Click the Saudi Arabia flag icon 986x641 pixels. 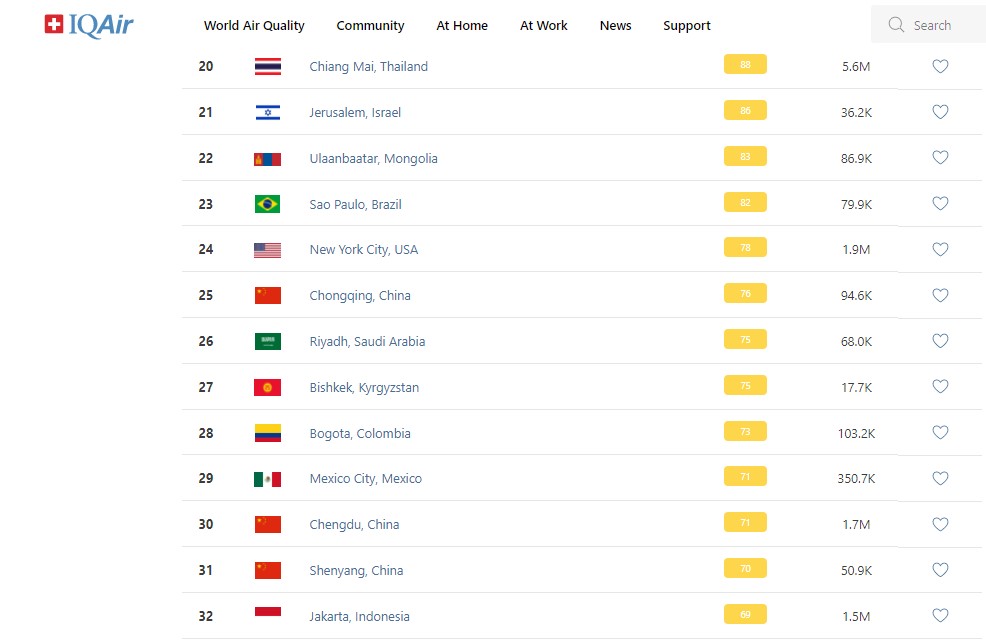pyautogui.click(x=267, y=342)
